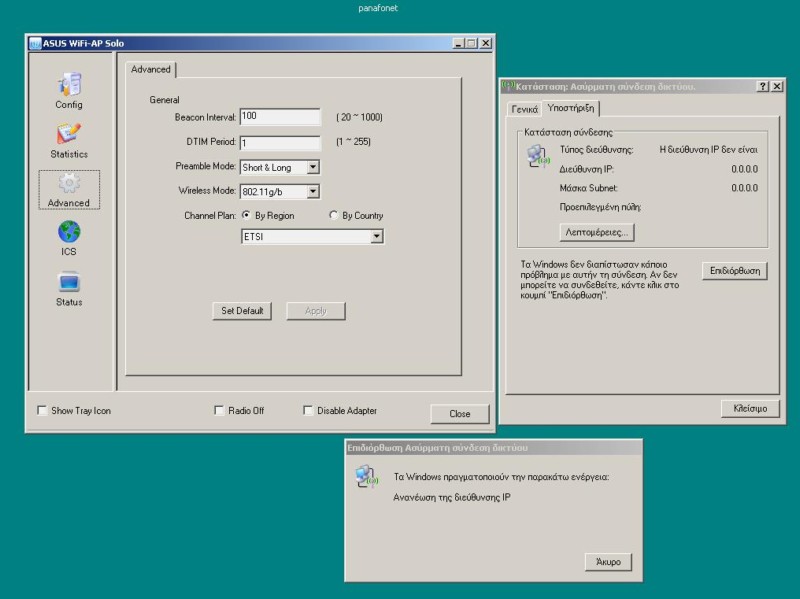
Task: Click the Μάσκα Subnet label
Action: (x=588, y=188)
